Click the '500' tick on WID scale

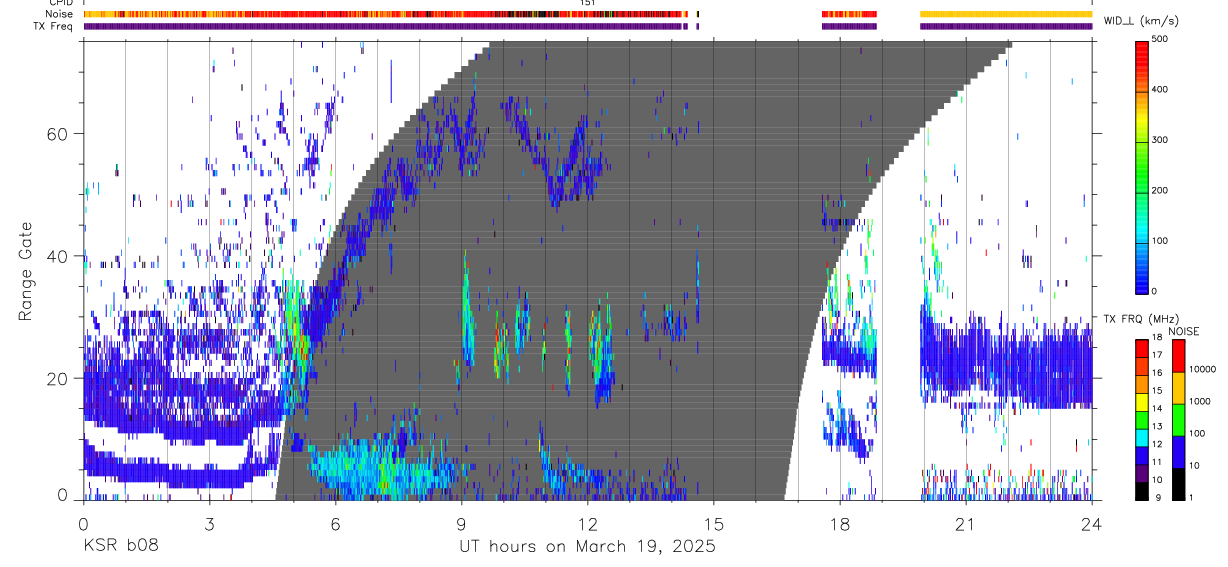pos(1160,39)
